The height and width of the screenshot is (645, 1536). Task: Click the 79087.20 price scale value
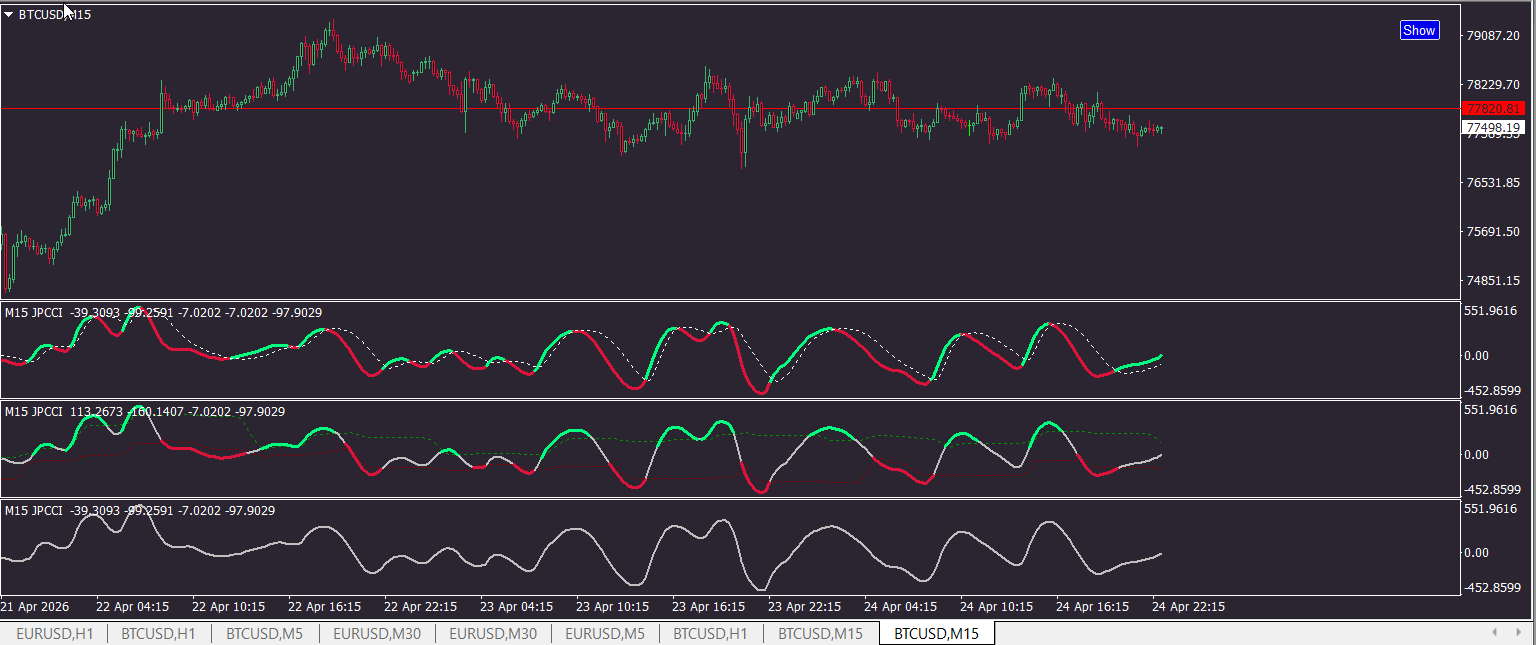1493,36
